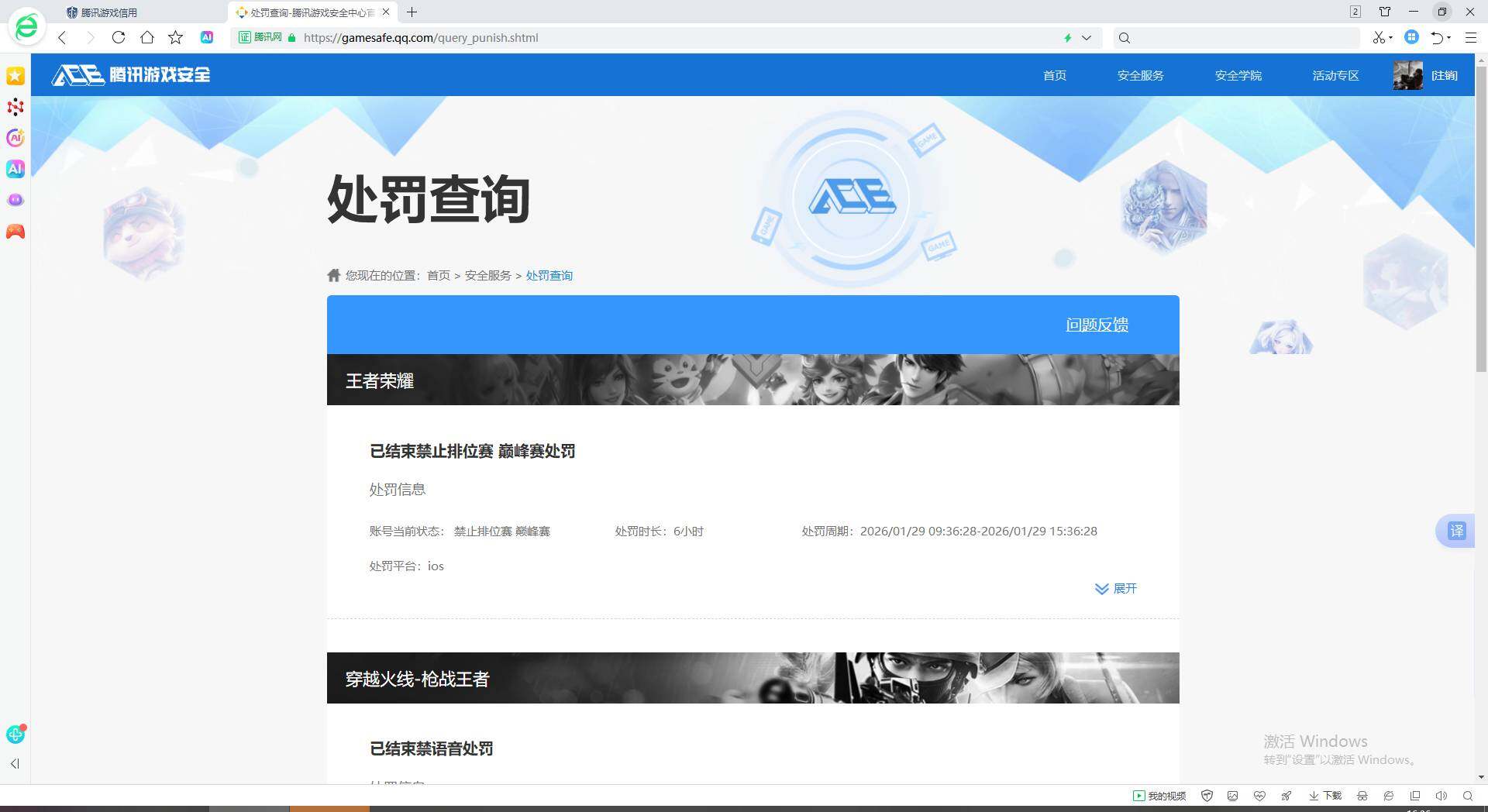Expand the address bar dropdown chevron
The width and height of the screenshot is (1488, 812).
[1087, 37]
